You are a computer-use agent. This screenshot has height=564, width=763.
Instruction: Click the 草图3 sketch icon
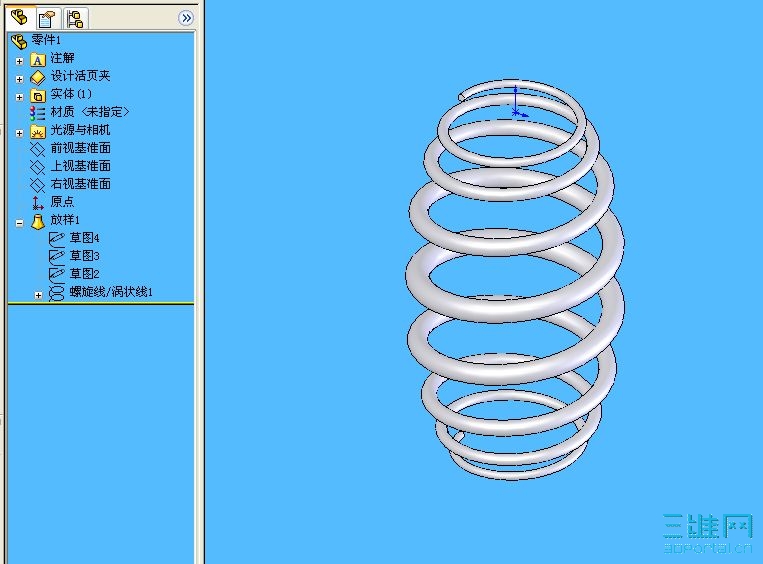(56, 256)
